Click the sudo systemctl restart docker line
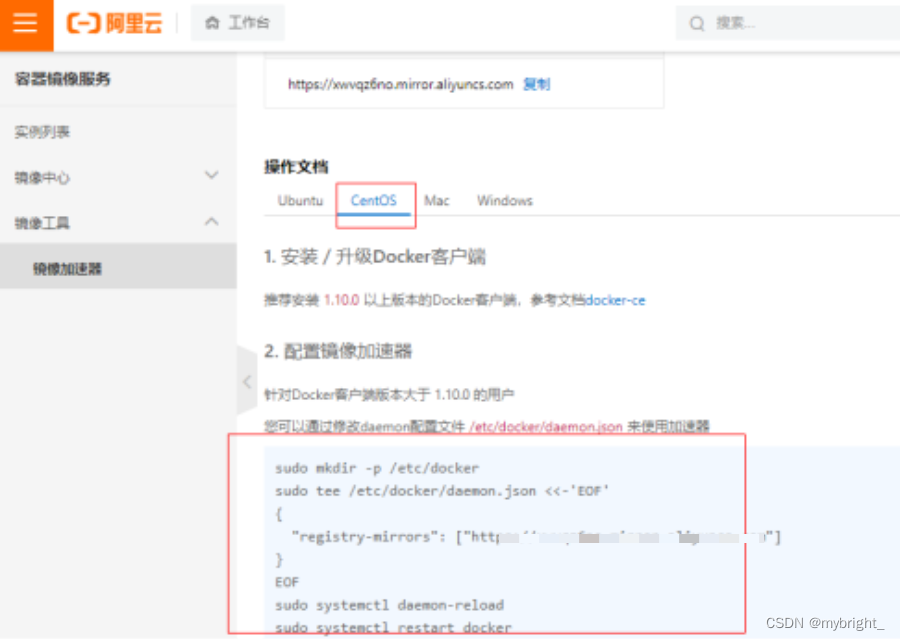This screenshot has height=640, width=900. [393, 627]
